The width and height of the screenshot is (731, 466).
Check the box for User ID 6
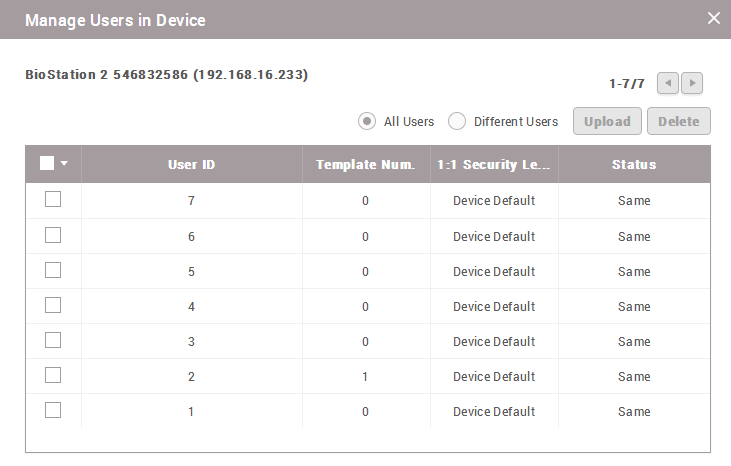[x=53, y=235]
